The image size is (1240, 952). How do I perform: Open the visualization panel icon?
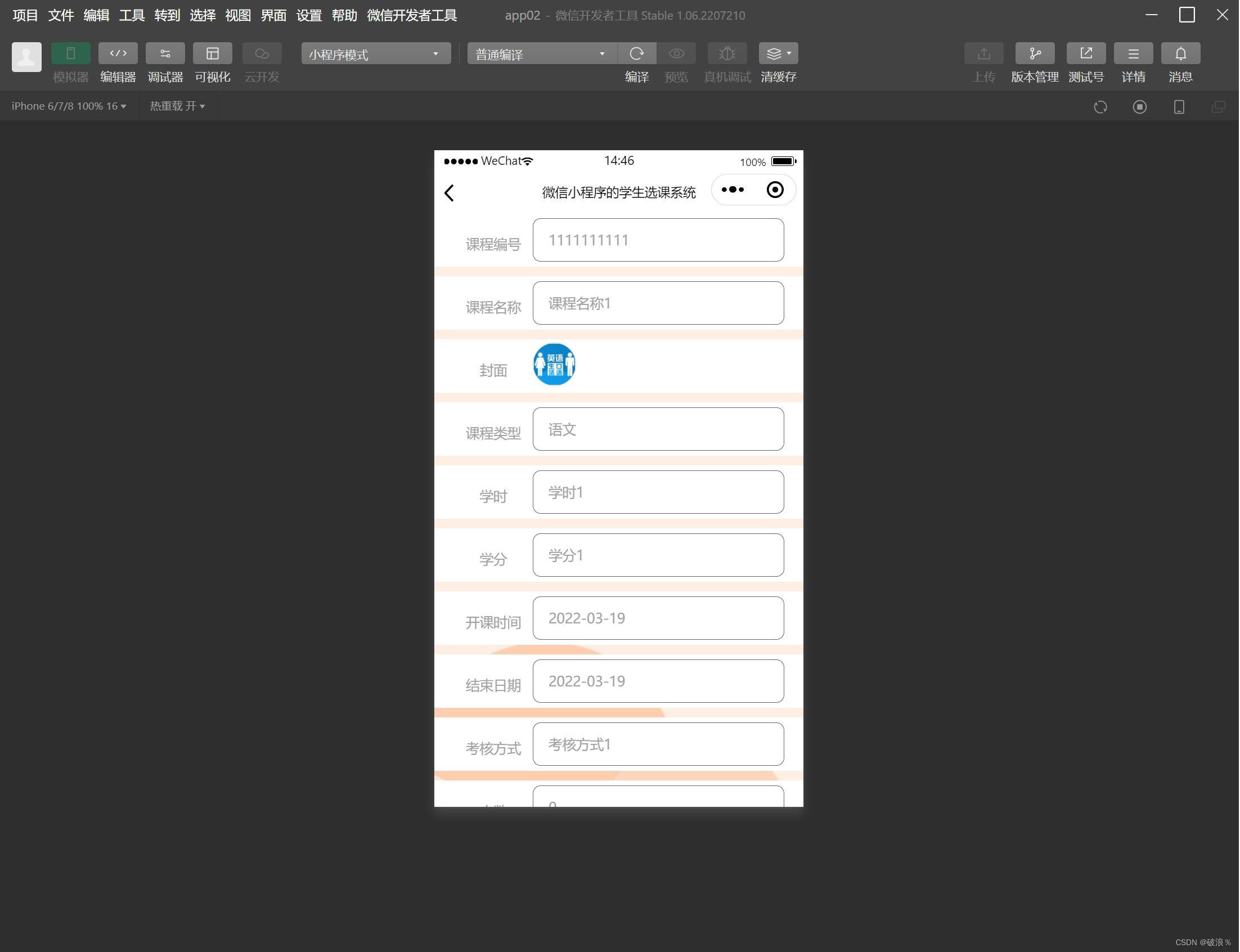[213, 53]
